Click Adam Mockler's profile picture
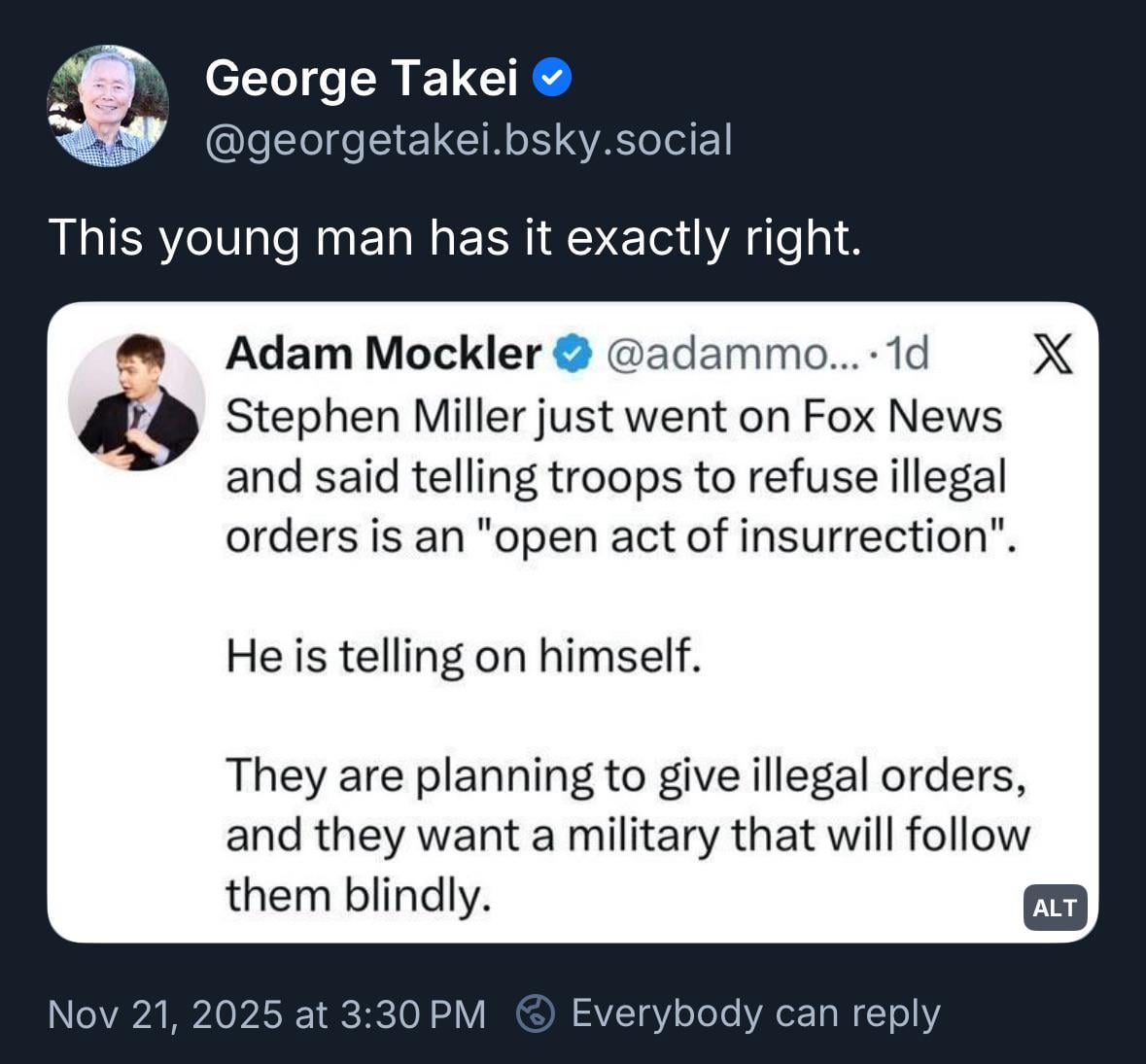Screen dimensions: 1146x1064 click(x=137, y=402)
